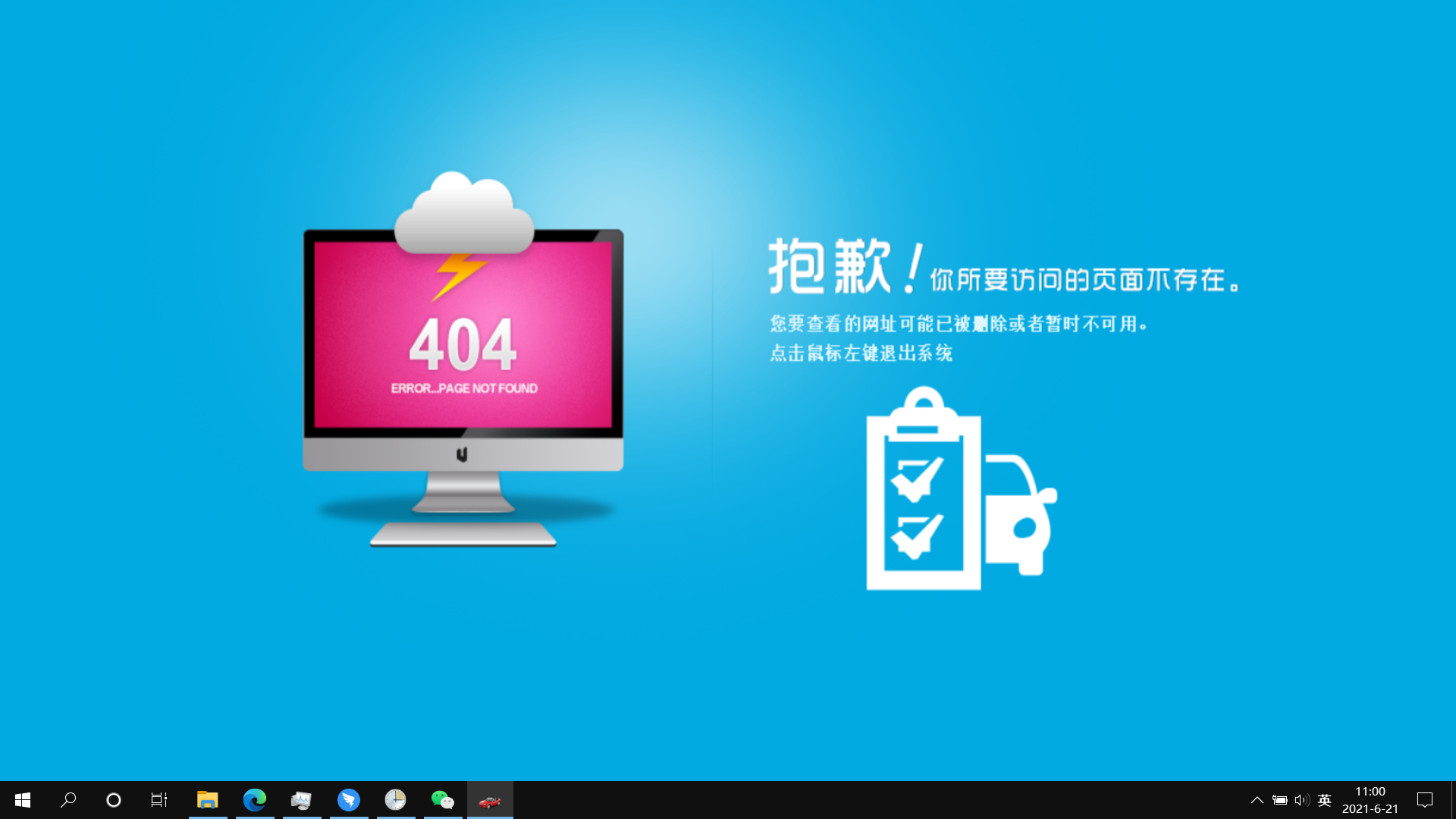Expand hidden system tray icons chevron
This screenshot has width=1456, height=819.
point(1257,800)
